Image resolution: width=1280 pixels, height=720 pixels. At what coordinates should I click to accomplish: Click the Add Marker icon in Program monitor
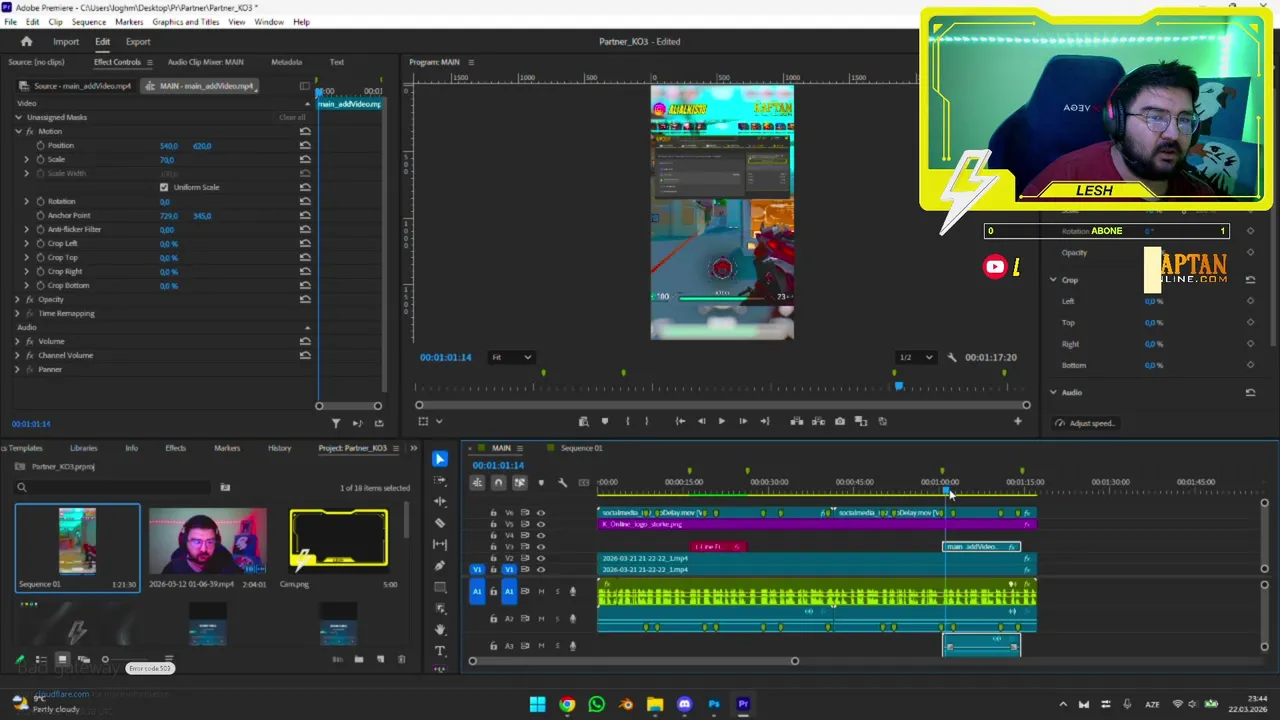tap(604, 421)
